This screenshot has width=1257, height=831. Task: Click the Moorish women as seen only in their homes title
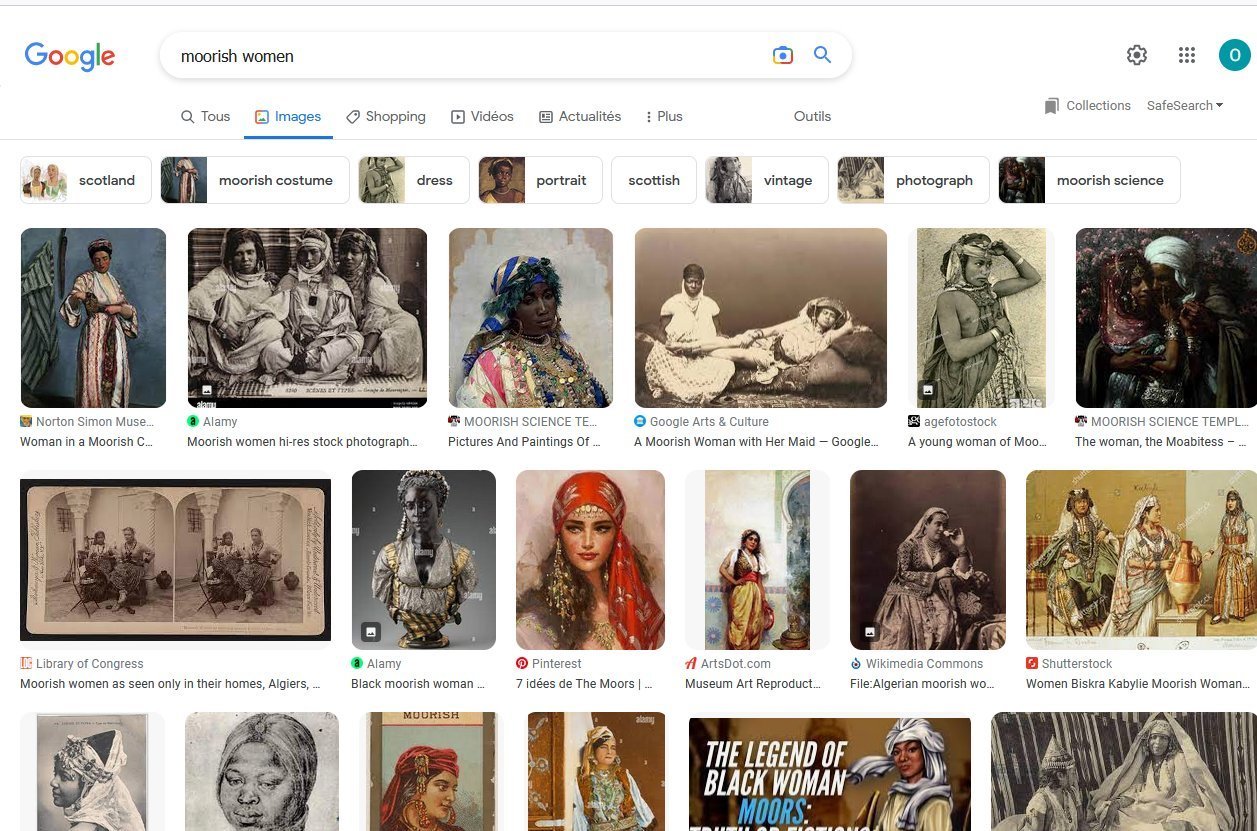(170, 684)
